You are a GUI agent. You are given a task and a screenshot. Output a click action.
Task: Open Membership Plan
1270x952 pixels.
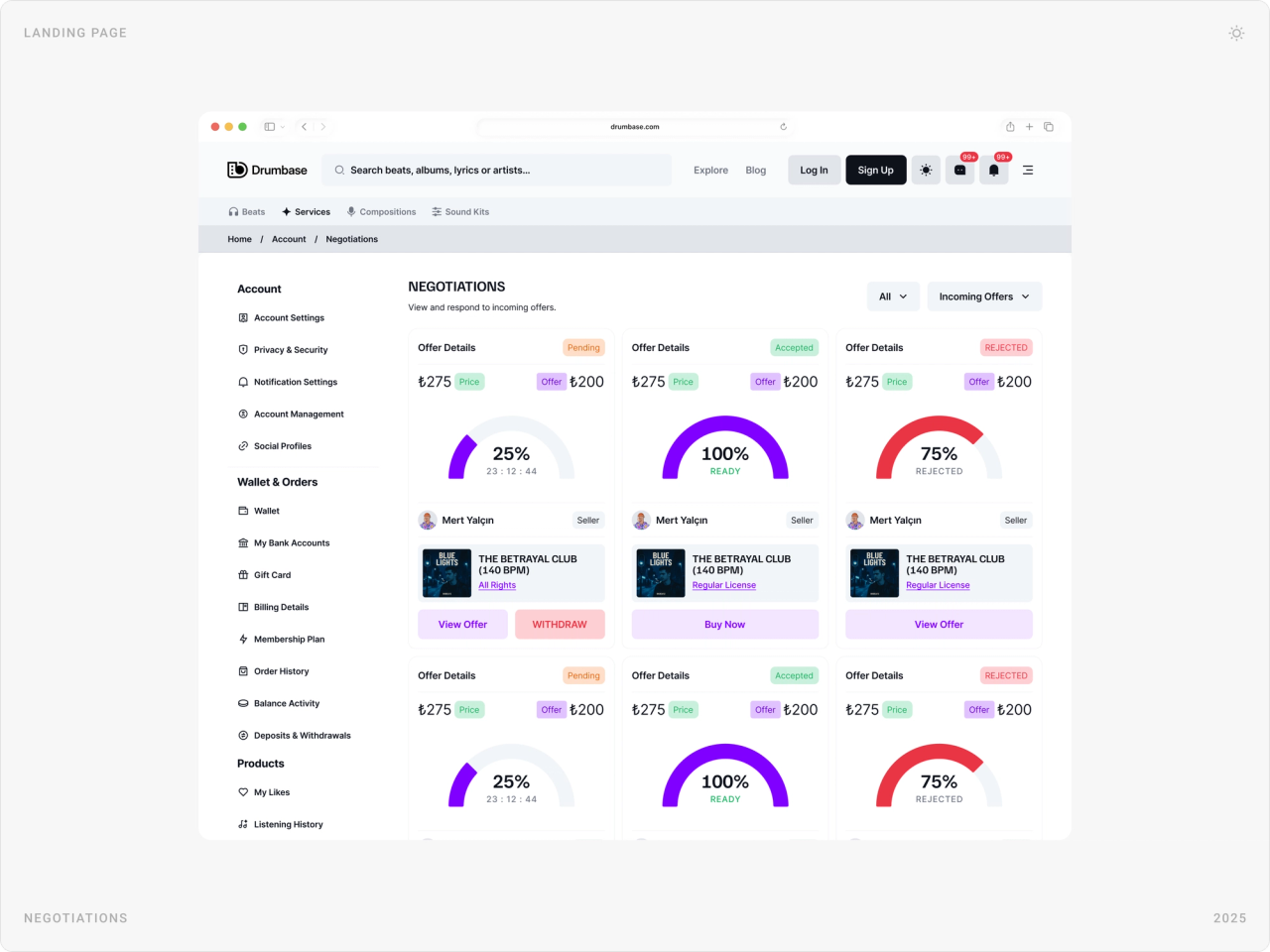(281, 640)
